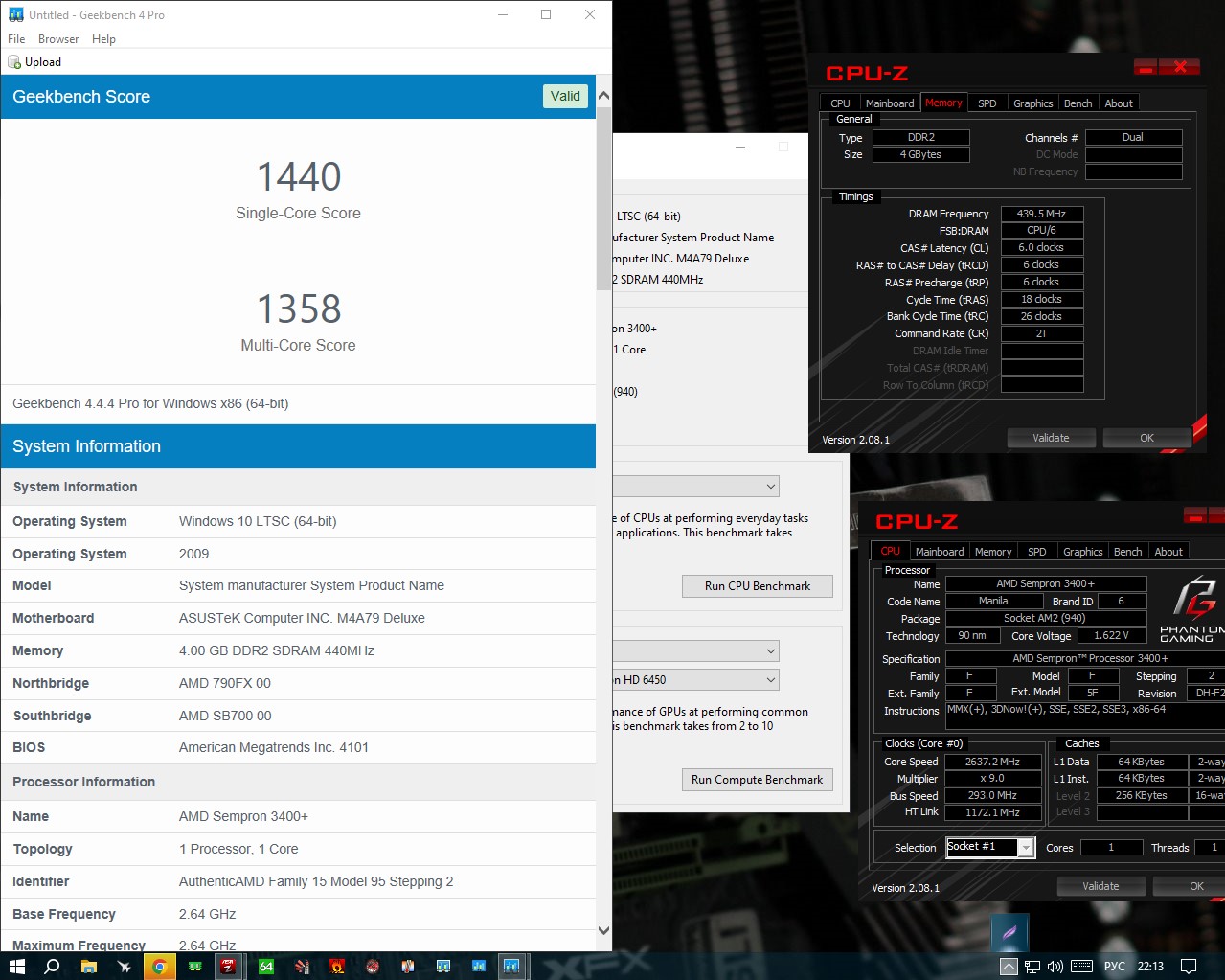Open Graphics tab in top CPU-Z window
The image size is (1225, 980).
[1033, 103]
